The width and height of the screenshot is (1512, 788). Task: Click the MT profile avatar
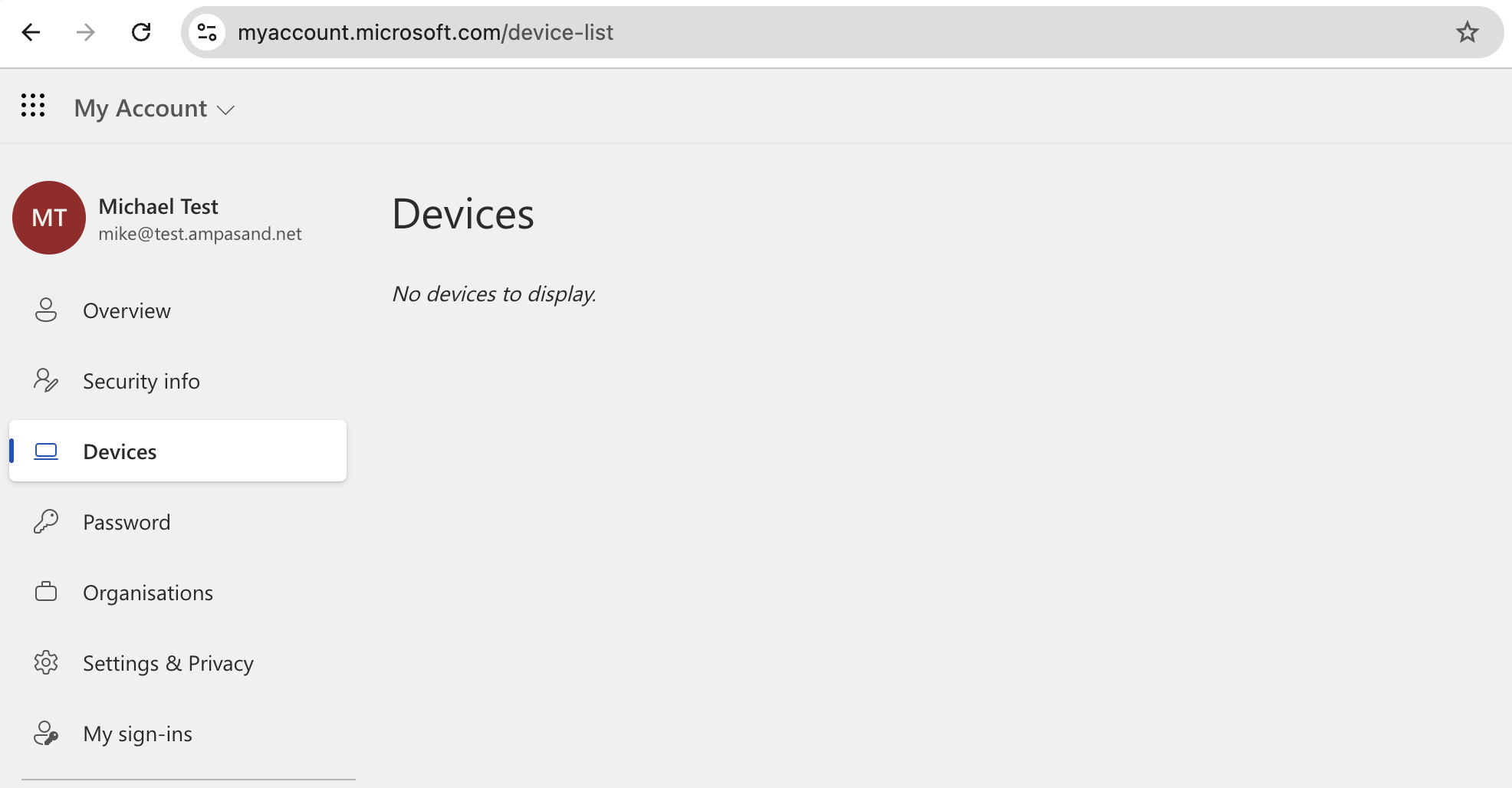pos(49,218)
